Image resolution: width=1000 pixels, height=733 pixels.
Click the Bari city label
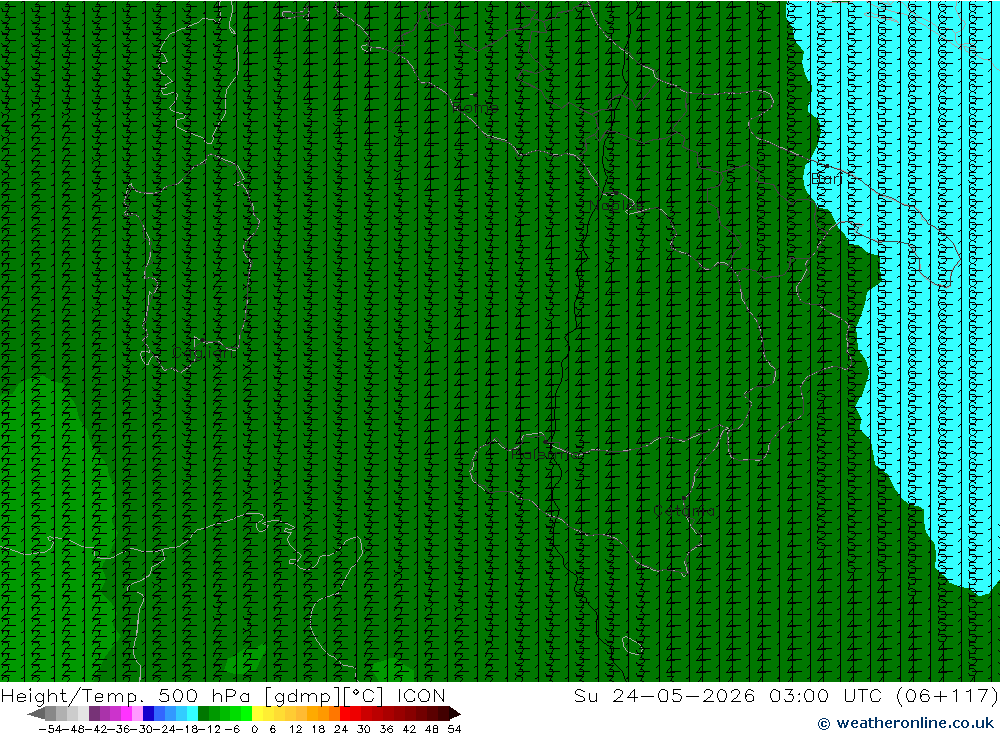pyautogui.click(x=827, y=179)
